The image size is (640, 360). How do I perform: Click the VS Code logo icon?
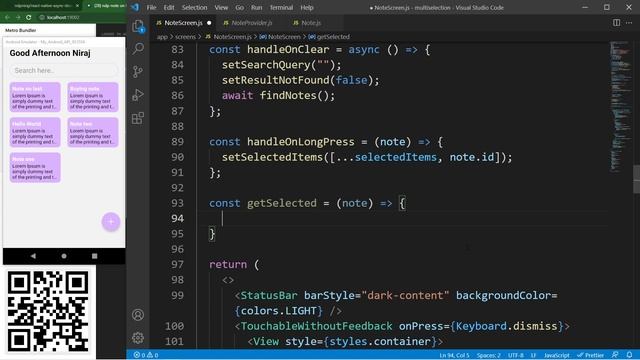[x=135, y=7]
